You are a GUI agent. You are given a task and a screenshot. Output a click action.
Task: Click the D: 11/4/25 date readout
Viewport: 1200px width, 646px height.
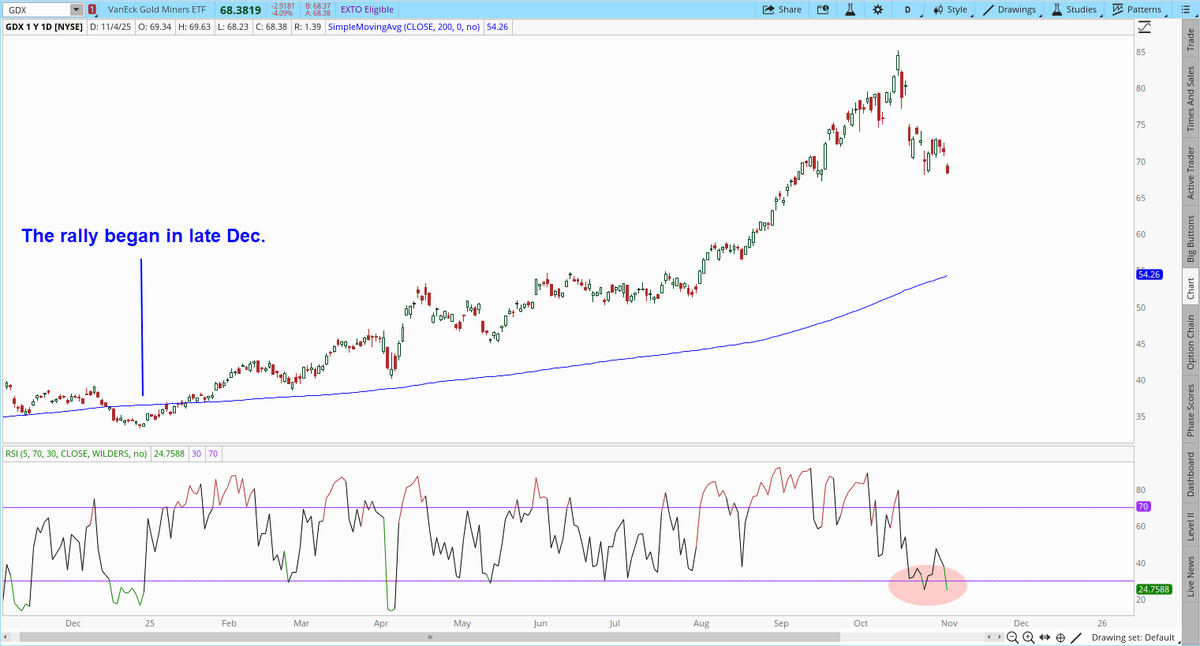coord(111,27)
